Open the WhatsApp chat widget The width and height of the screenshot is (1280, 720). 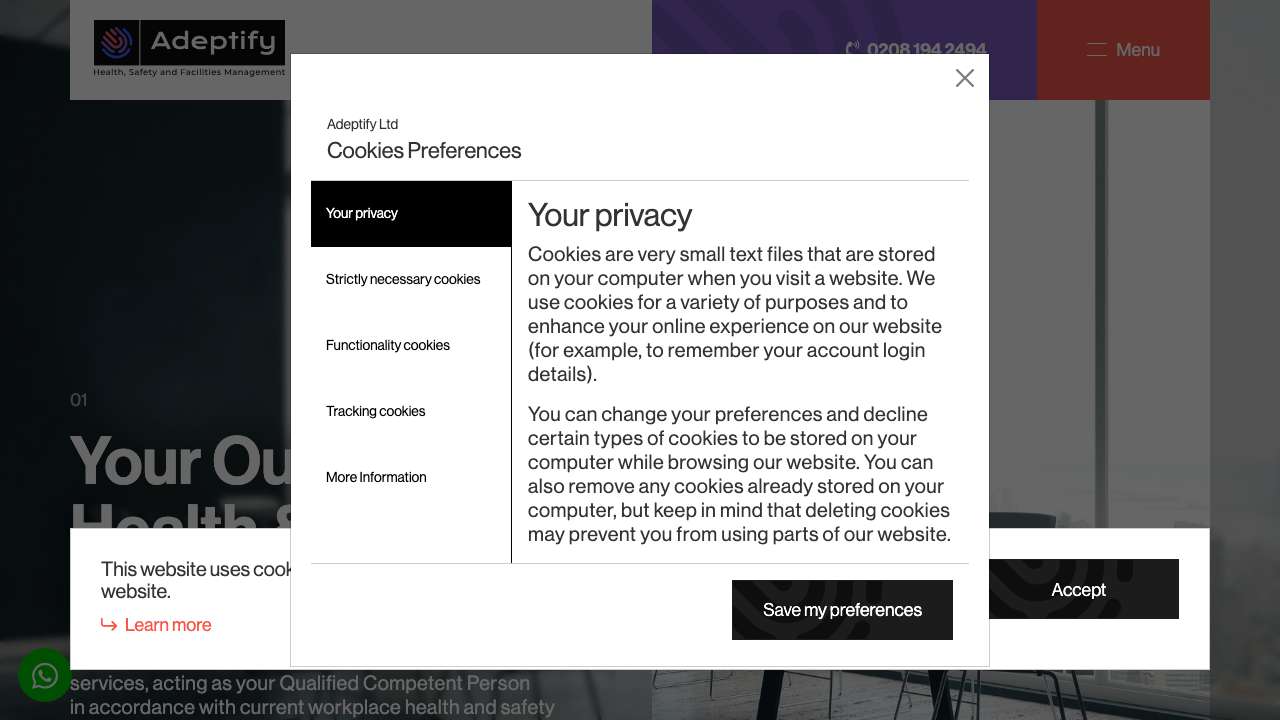45,675
